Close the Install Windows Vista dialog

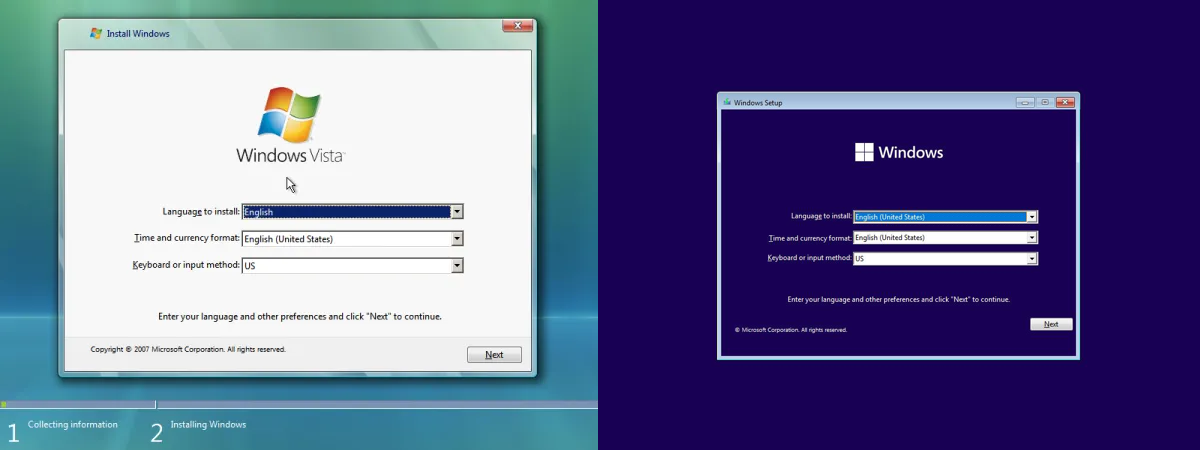pos(517,24)
